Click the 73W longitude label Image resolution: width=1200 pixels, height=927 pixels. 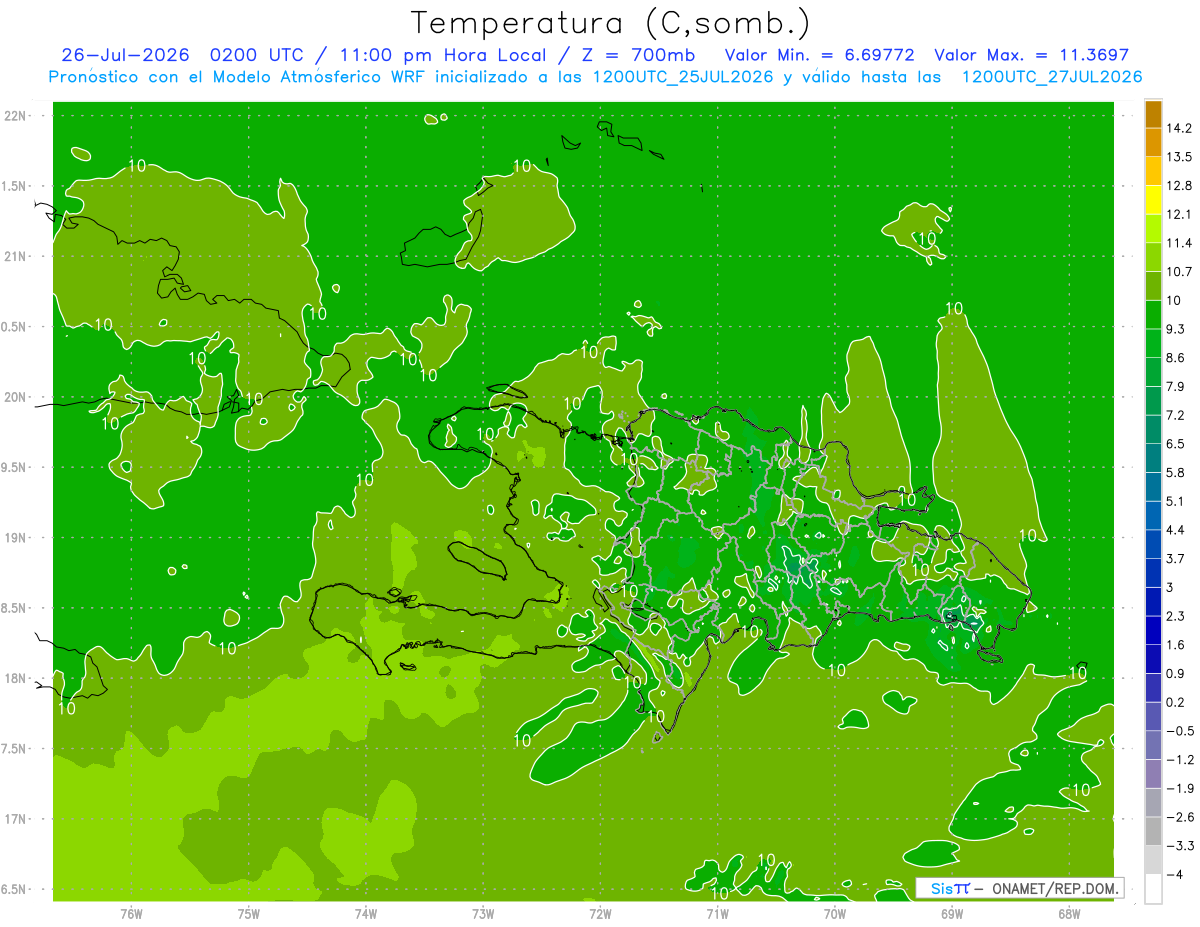(x=483, y=913)
